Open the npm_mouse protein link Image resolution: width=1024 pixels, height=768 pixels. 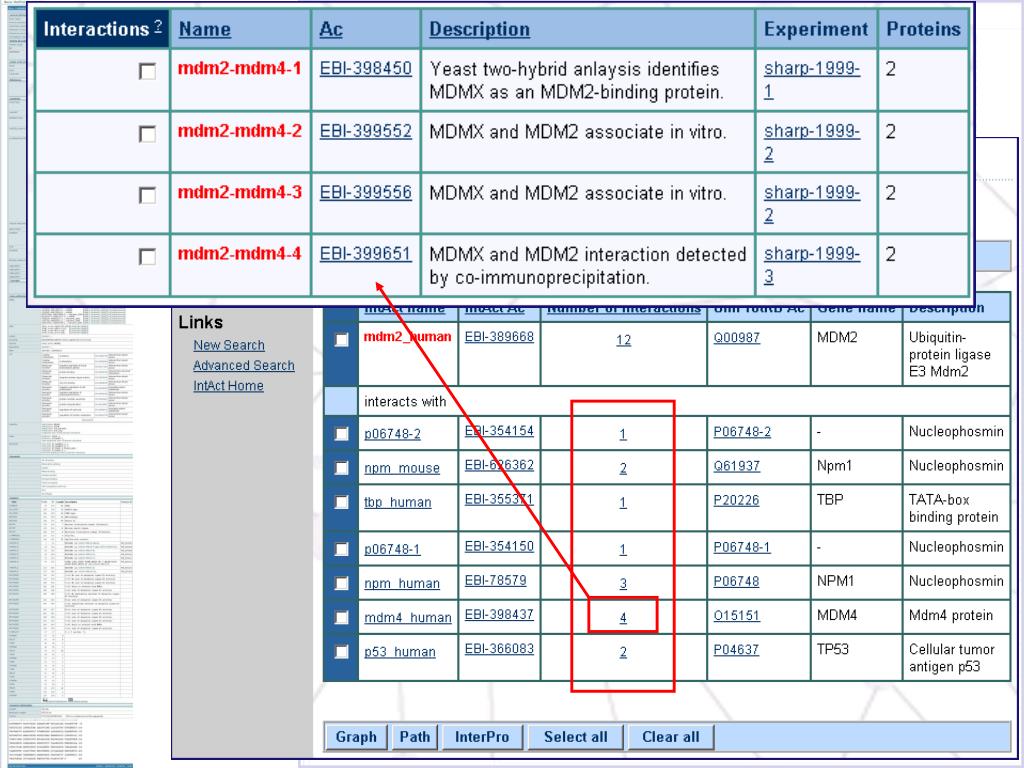coord(402,468)
